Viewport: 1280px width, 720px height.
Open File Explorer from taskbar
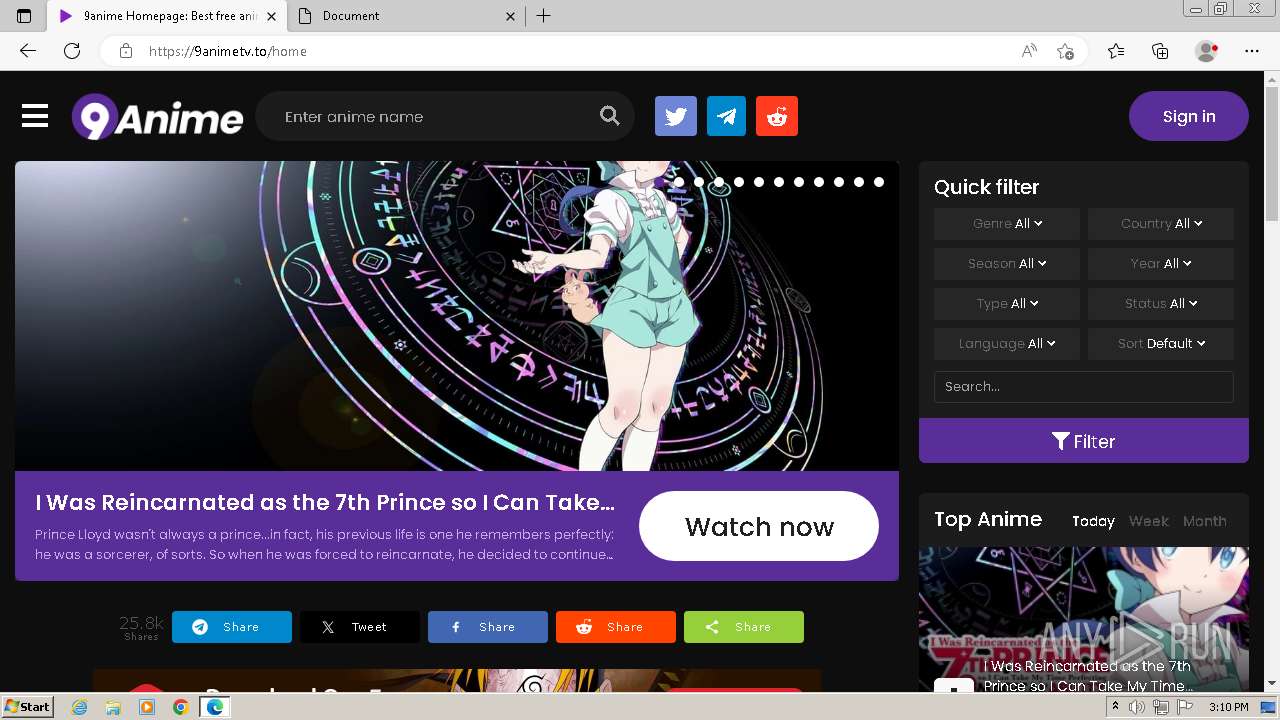(113, 707)
